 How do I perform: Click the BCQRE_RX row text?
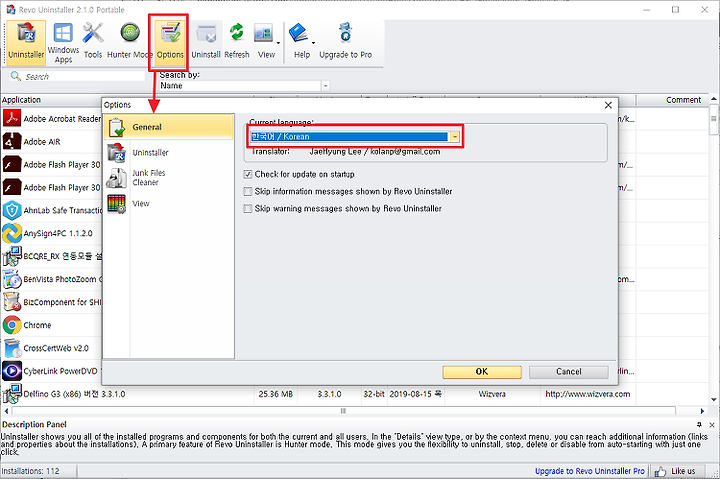pos(62,256)
